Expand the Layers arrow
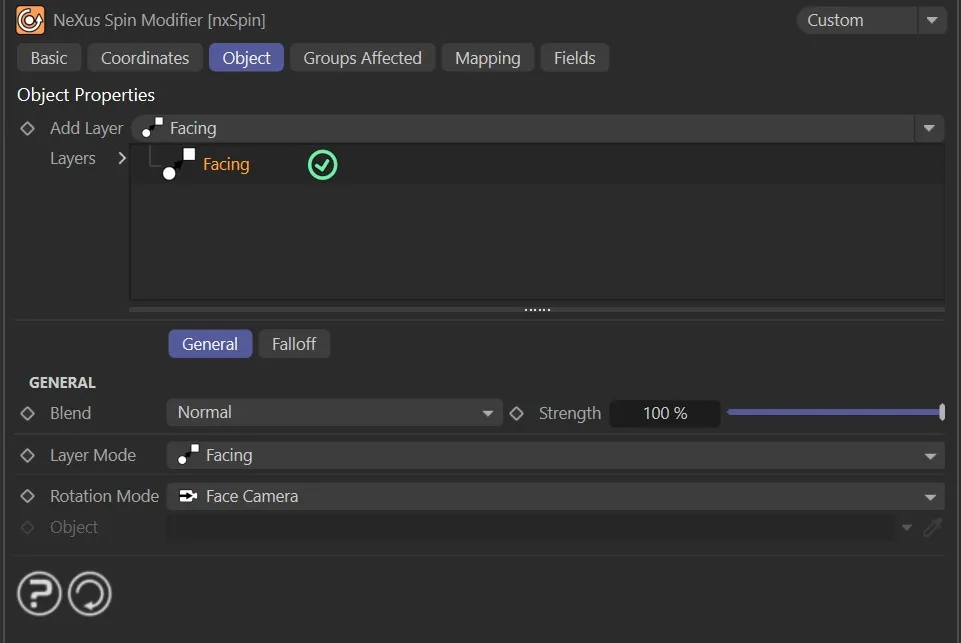 point(121,158)
